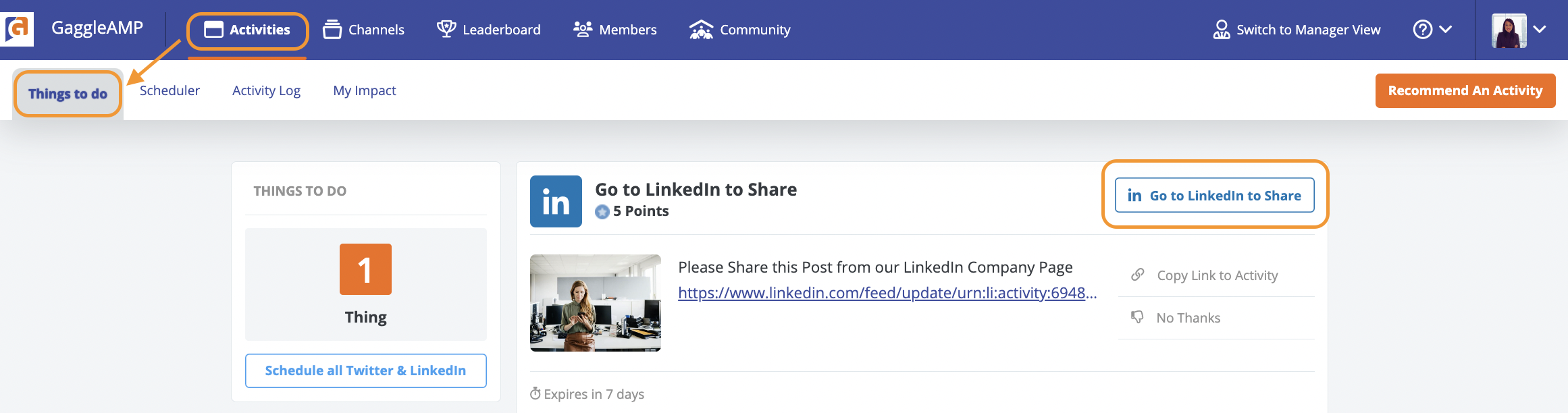Click the office woman post thumbnail
This screenshot has height=413, width=1568.
tap(596, 303)
